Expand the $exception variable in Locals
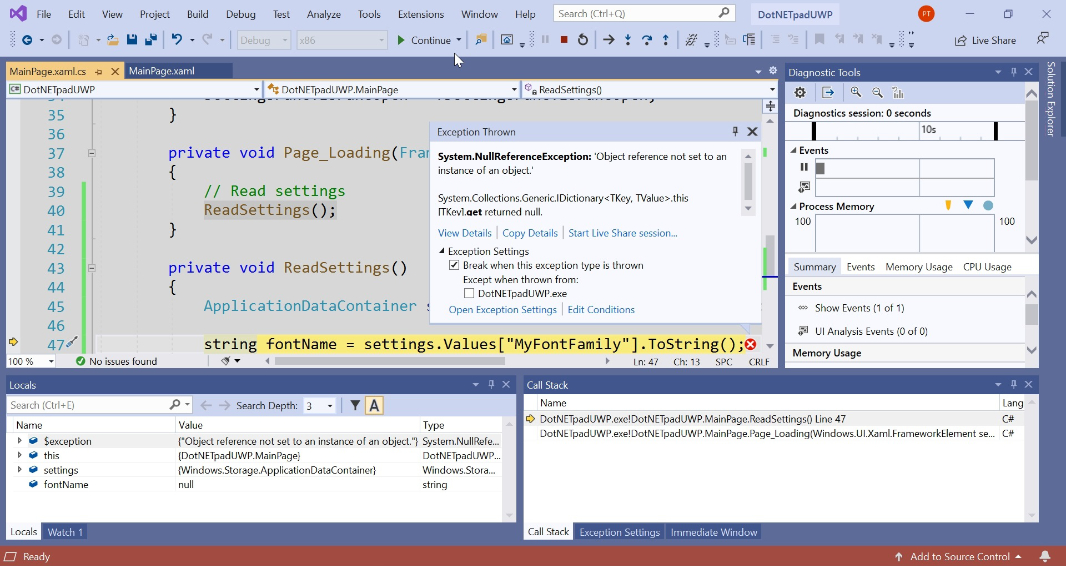This screenshot has width=1066, height=566. pyautogui.click(x=19, y=440)
